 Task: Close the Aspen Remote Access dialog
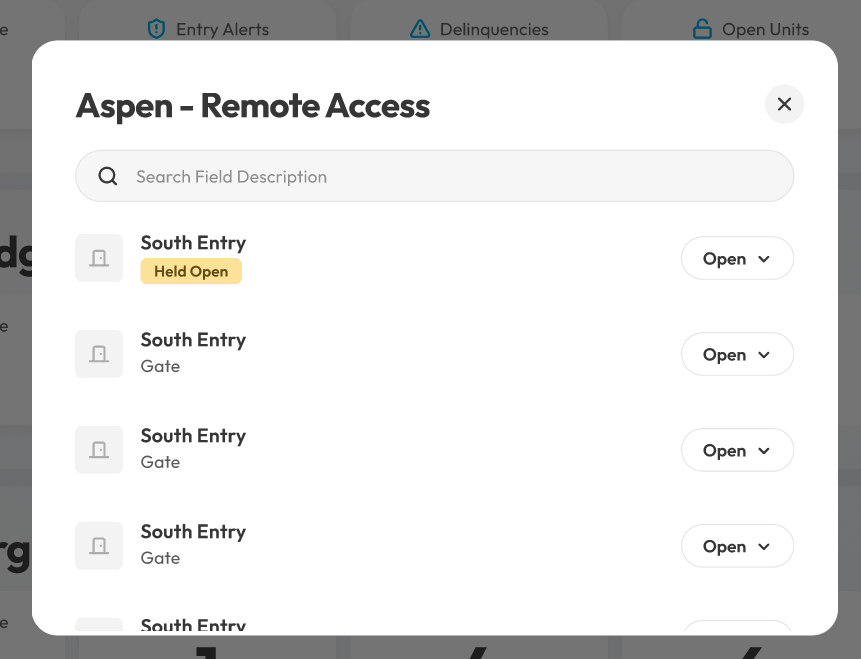(x=784, y=104)
